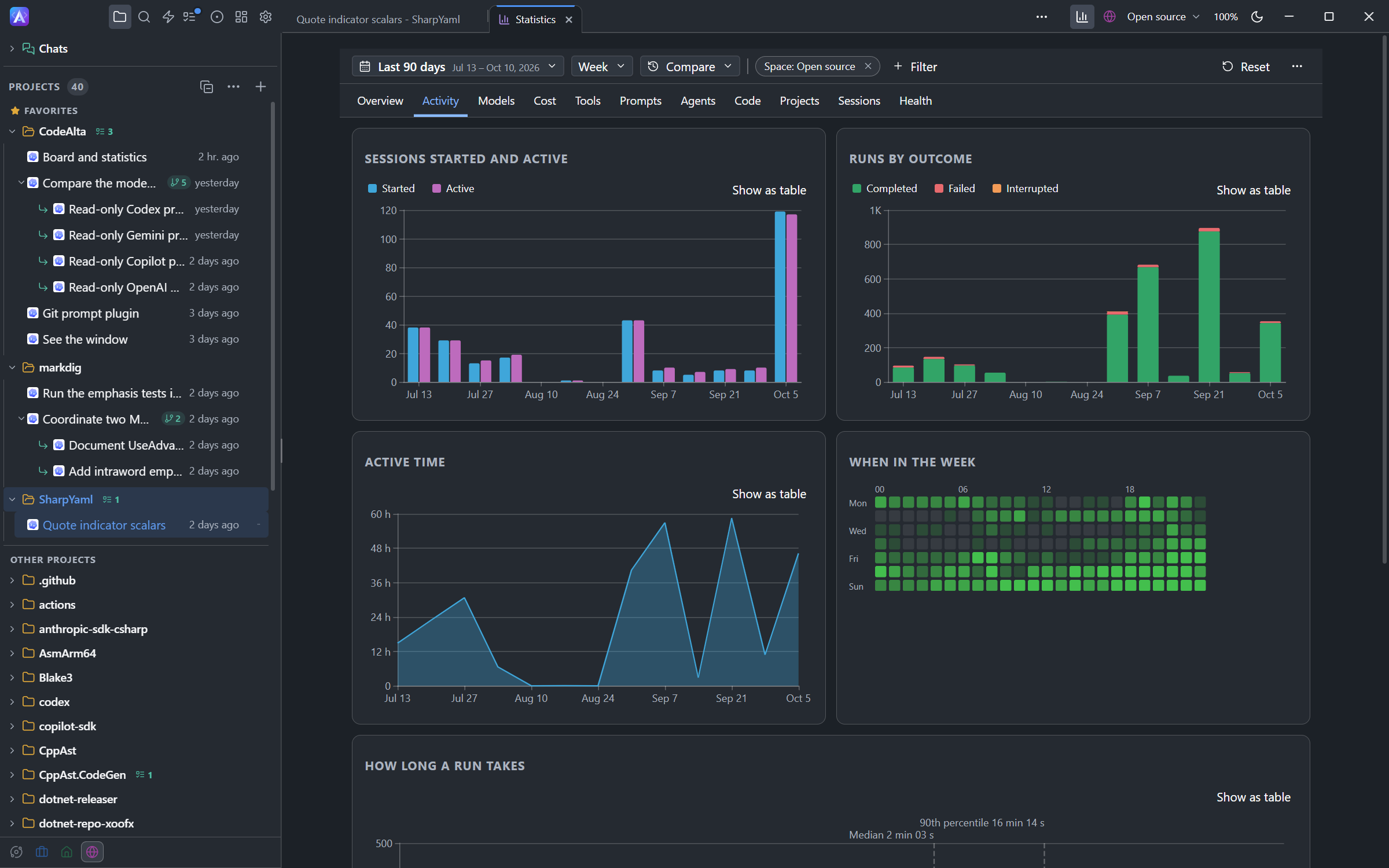Switch to the Tools tab
Image resolution: width=1389 pixels, height=868 pixels.
[x=587, y=101]
